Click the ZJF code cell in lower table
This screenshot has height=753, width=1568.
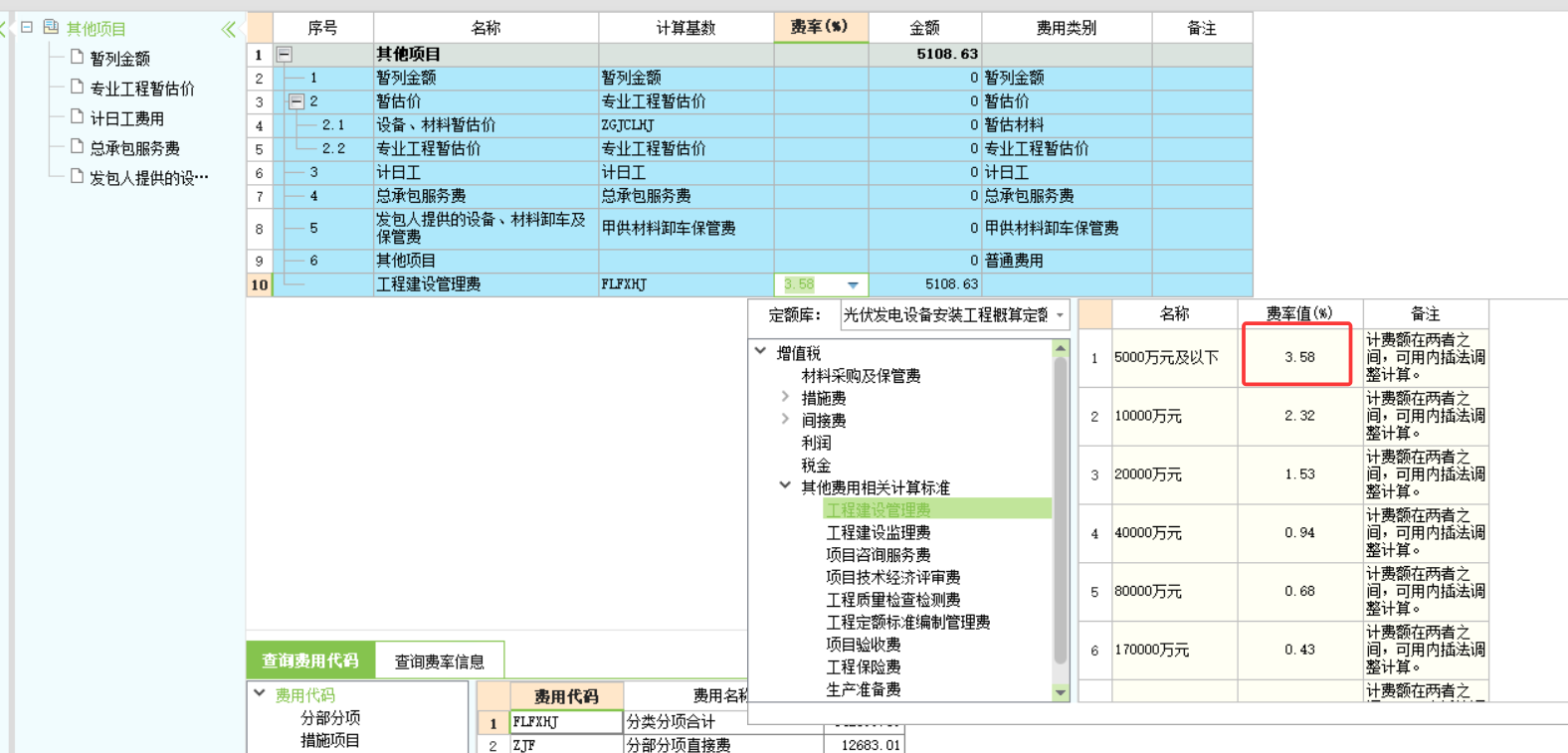566,744
